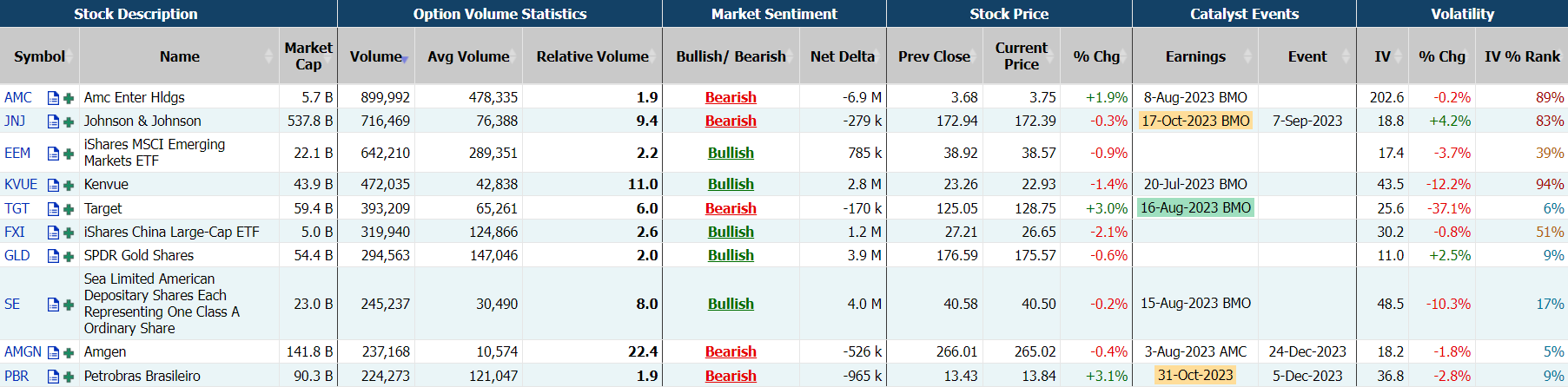Add KVUE using its green plus icon

click(x=69, y=185)
